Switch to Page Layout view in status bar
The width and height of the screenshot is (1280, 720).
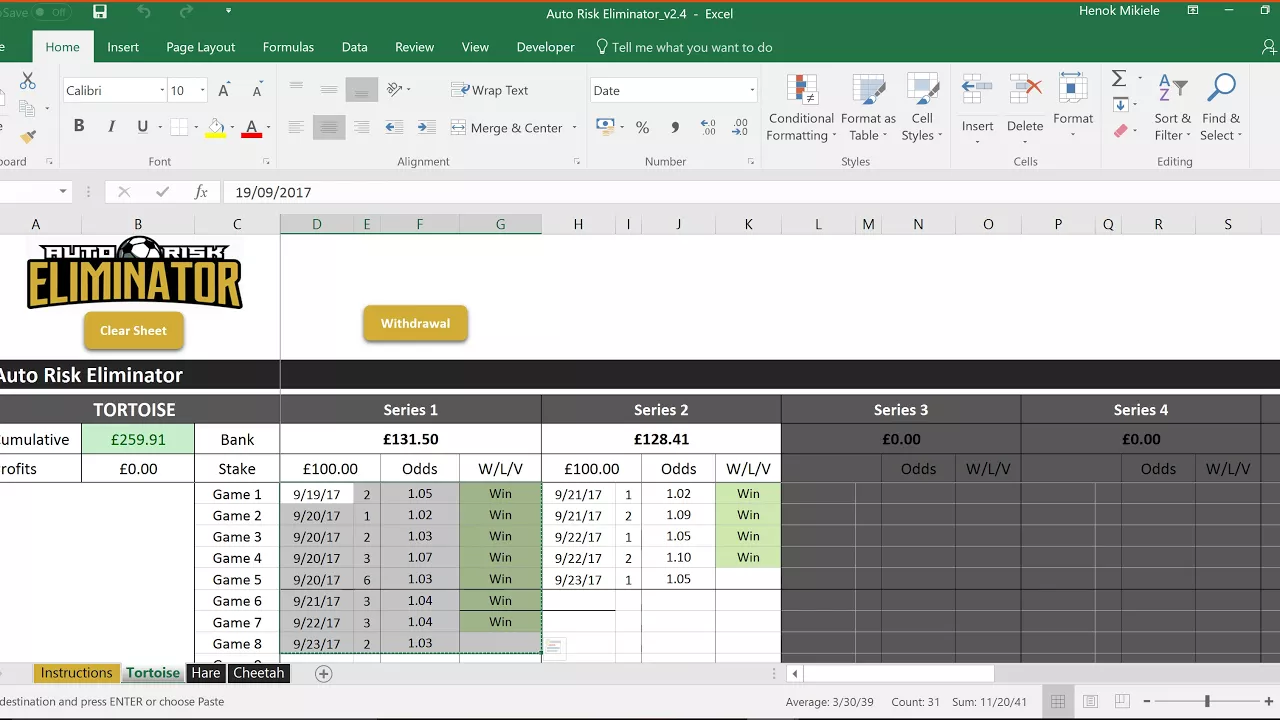point(1091,701)
